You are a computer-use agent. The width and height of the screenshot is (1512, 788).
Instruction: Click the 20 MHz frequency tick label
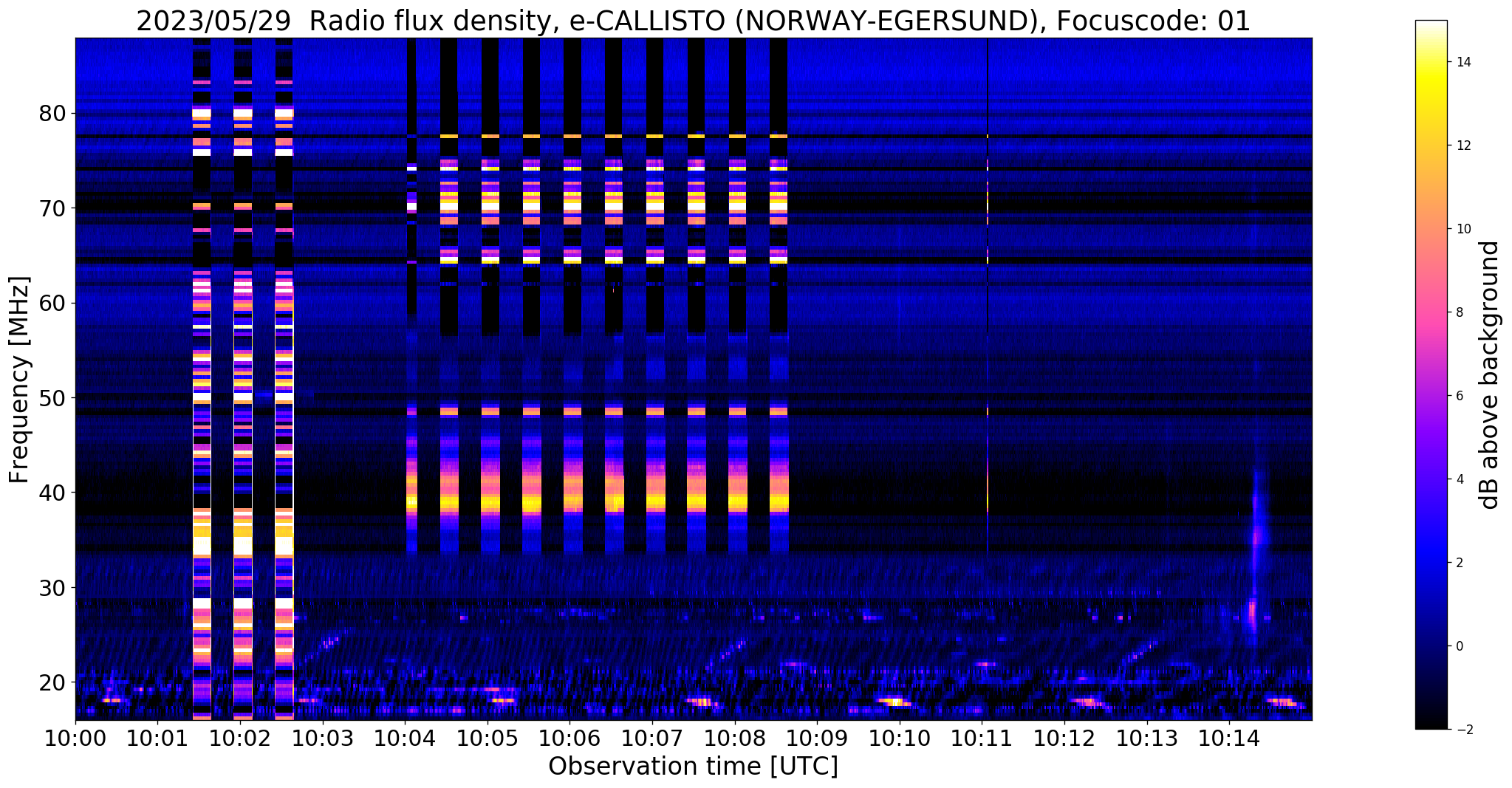click(x=52, y=682)
